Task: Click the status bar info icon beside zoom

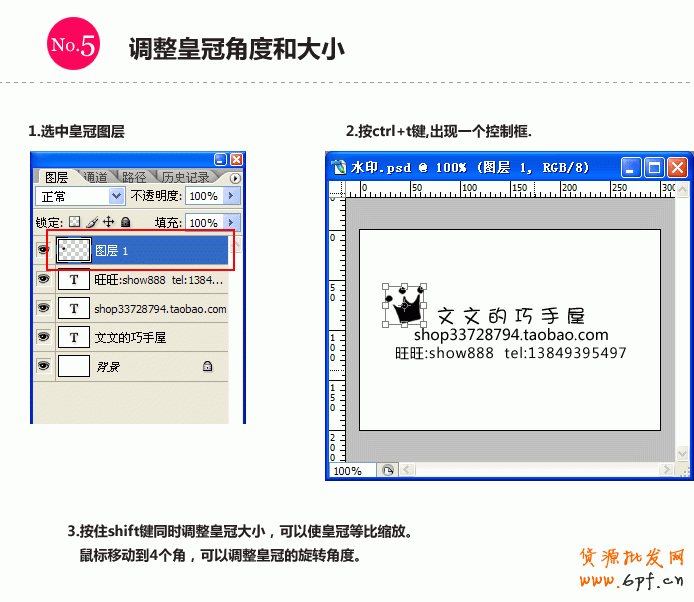Action: 387,470
